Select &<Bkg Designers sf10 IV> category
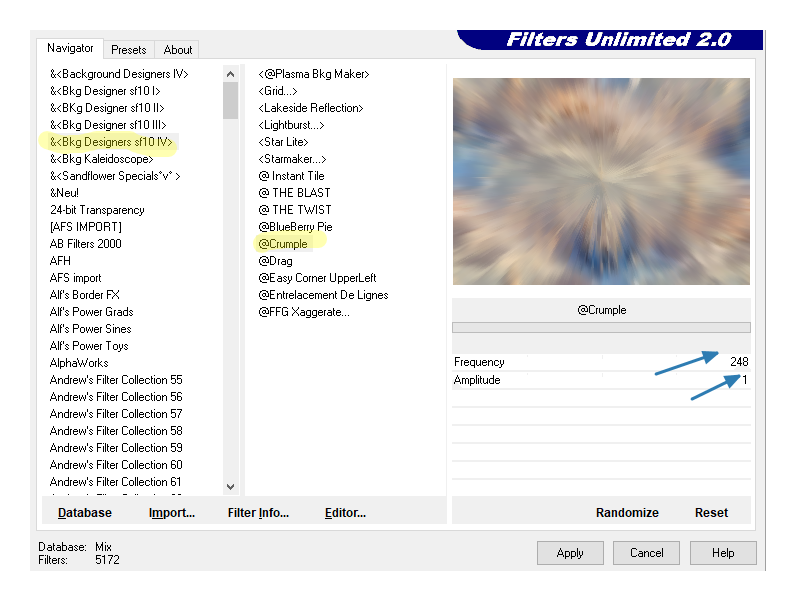Screen dimensions: 796x601 [x=111, y=142]
